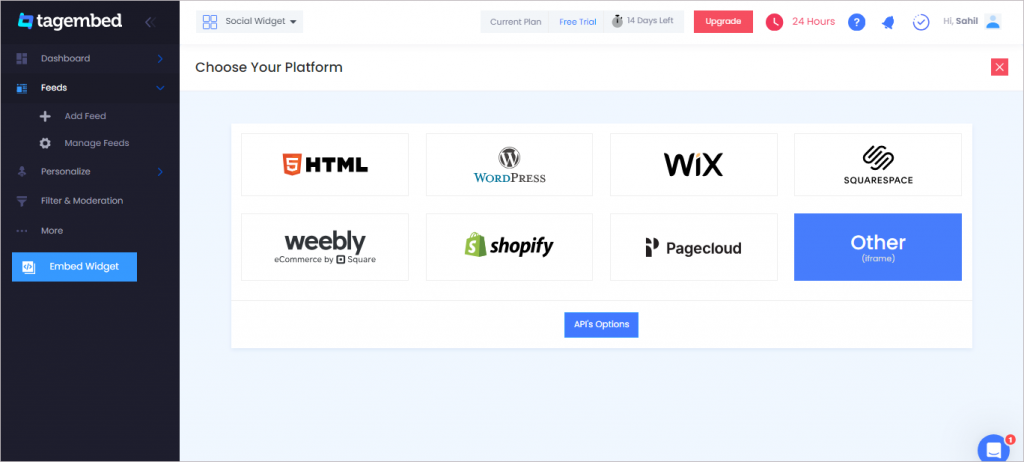This screenshot has height=462, width=1024.
Task: Click the stopwatch icon by 14 Days Left
Action: coord(617,21)
